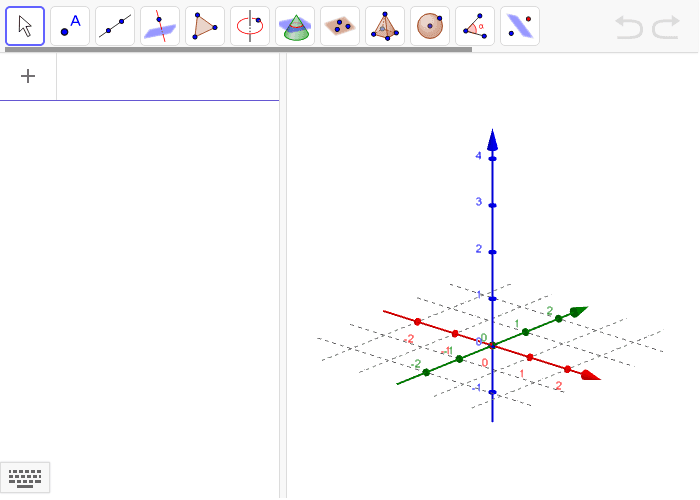The height and width of the screenshot is (500, 700).
Task: Pick the Polygon tool
Action: tap(205, 26)
